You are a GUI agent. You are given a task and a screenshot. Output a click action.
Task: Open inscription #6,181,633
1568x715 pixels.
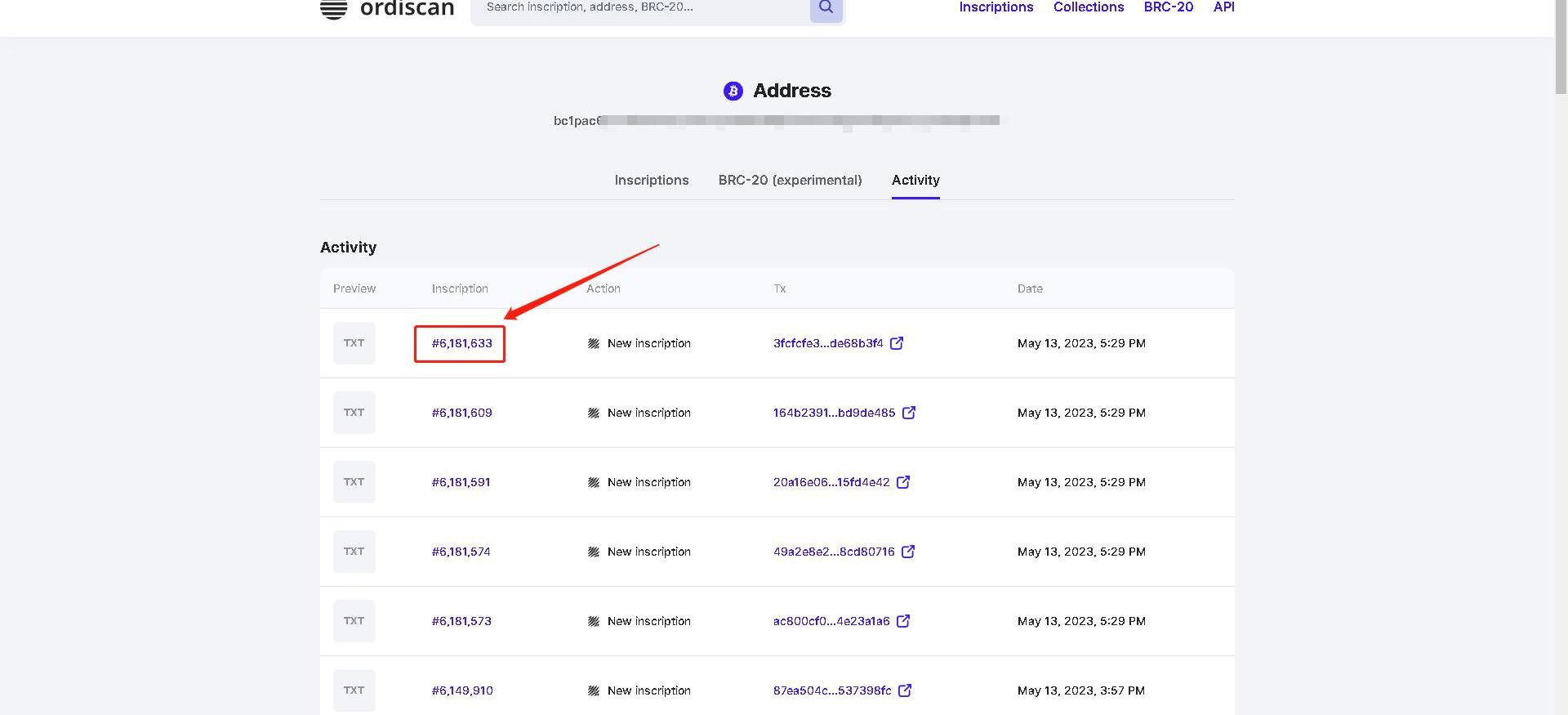(461, 343)
